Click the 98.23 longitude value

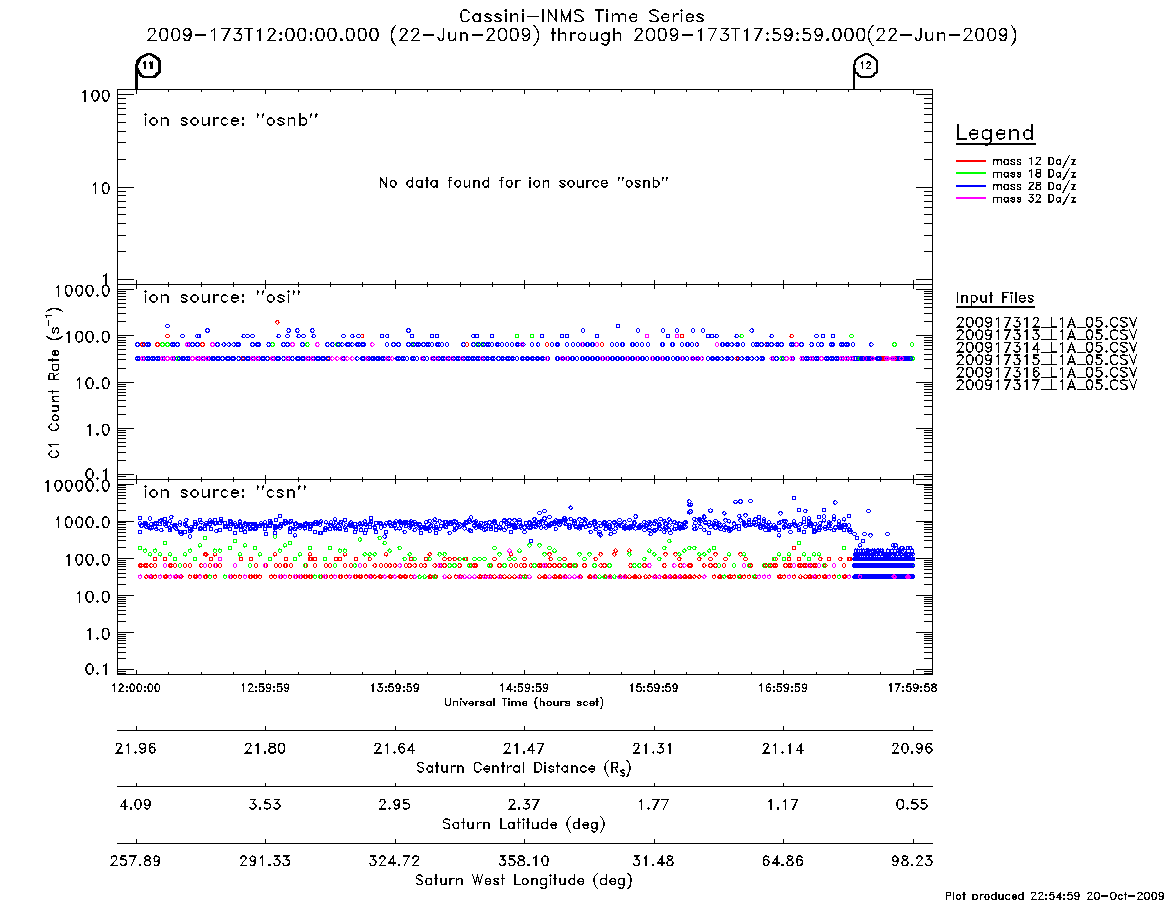coord(912,861)
